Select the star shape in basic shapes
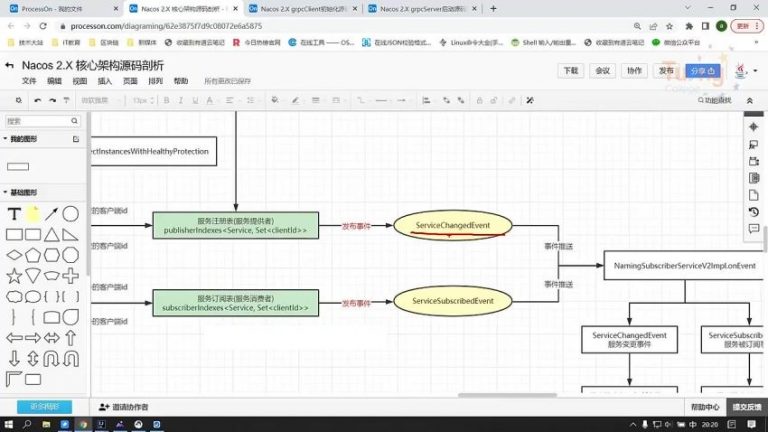Viewport: 768px width, 432px height. click(14, 275)
